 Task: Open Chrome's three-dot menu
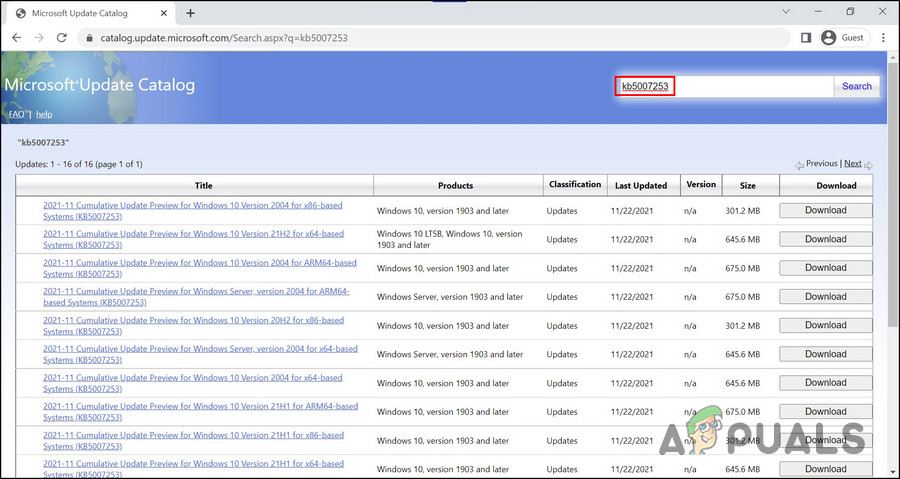pyautogui.click(x=883, y=38)
